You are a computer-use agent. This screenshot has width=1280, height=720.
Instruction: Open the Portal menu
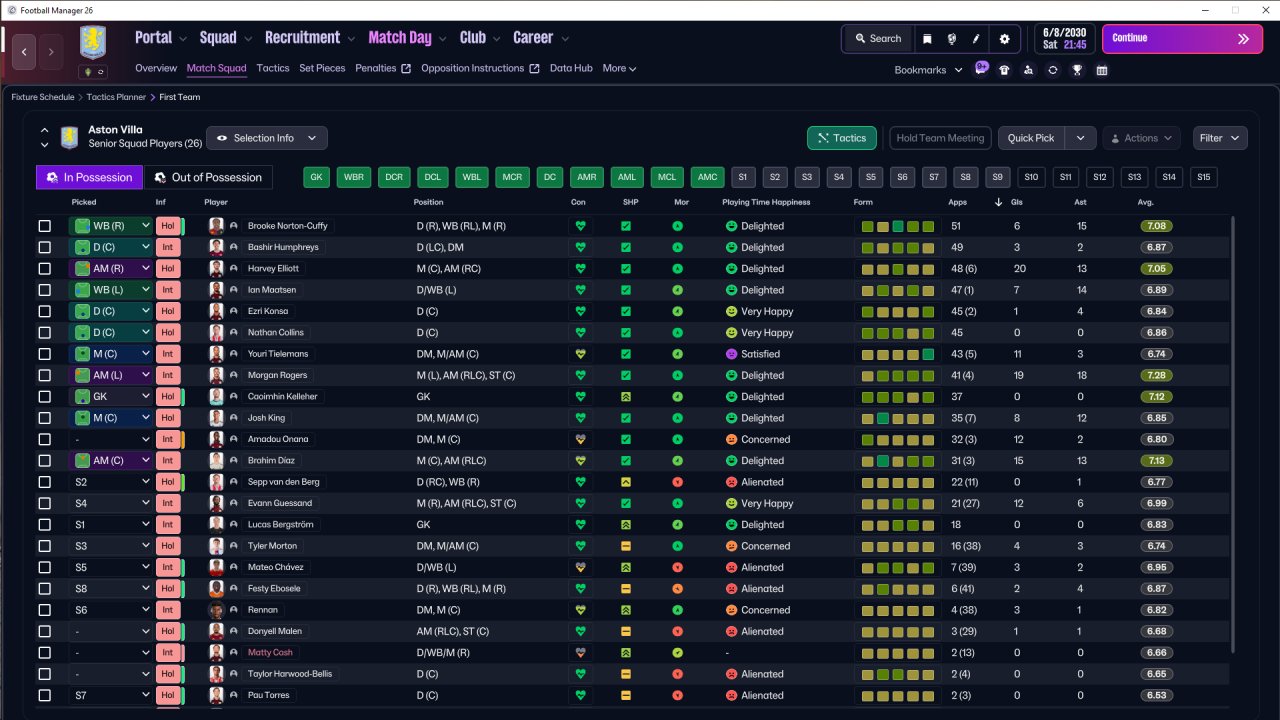[161, 38]
